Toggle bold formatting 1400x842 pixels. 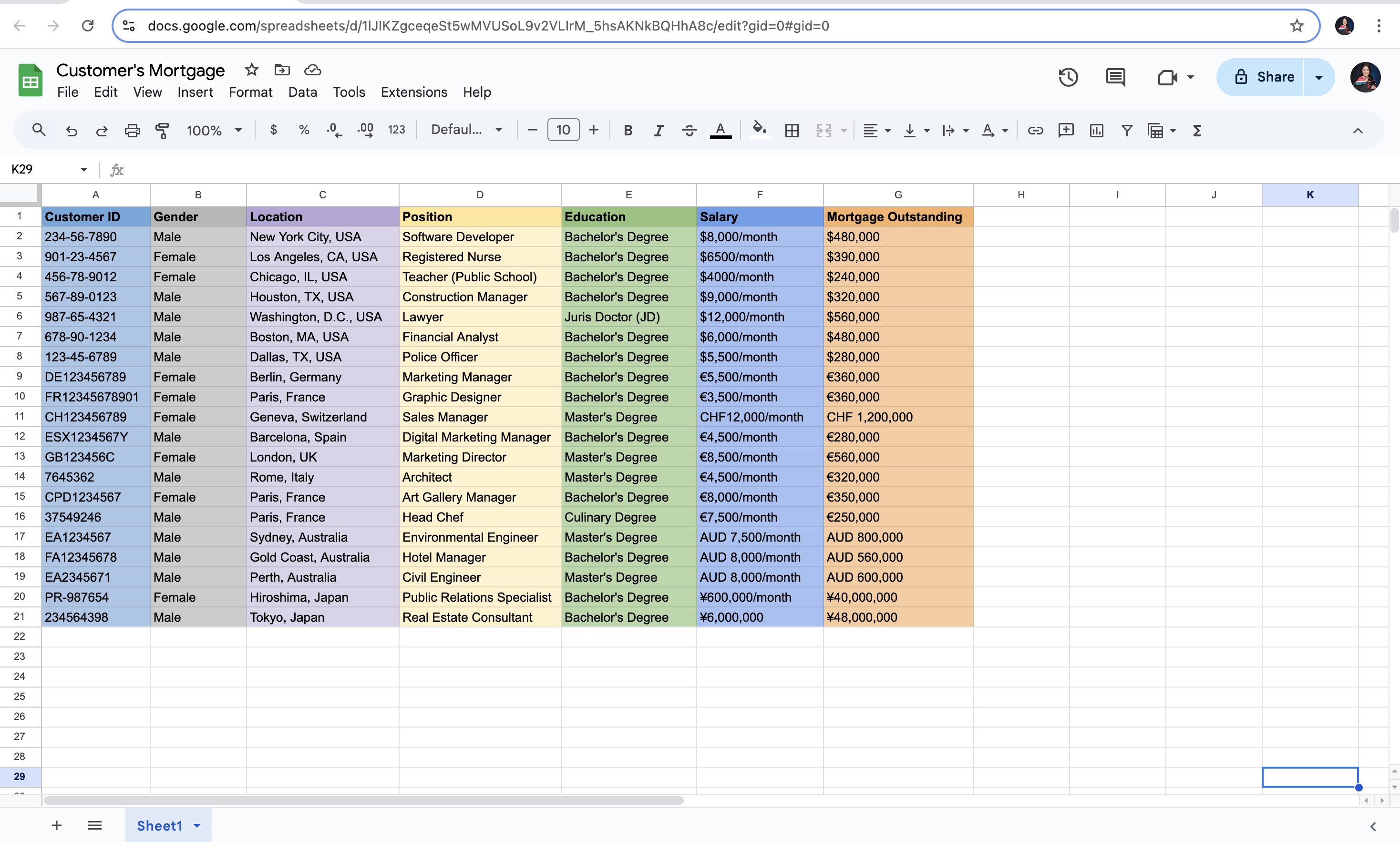(x=628, y=131)
